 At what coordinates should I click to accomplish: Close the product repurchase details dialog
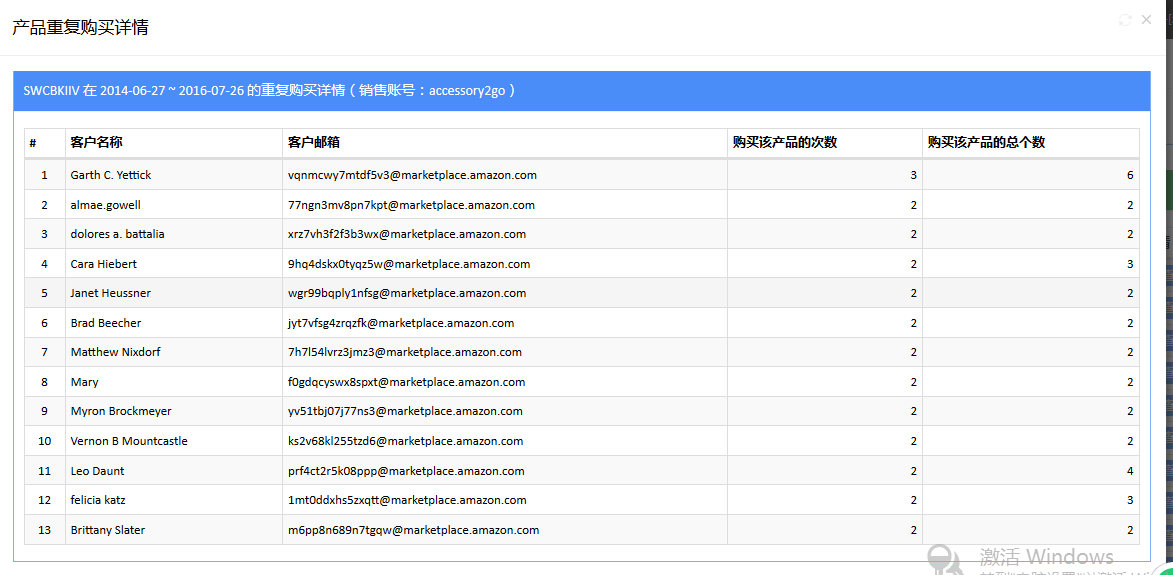[1146, 20]
